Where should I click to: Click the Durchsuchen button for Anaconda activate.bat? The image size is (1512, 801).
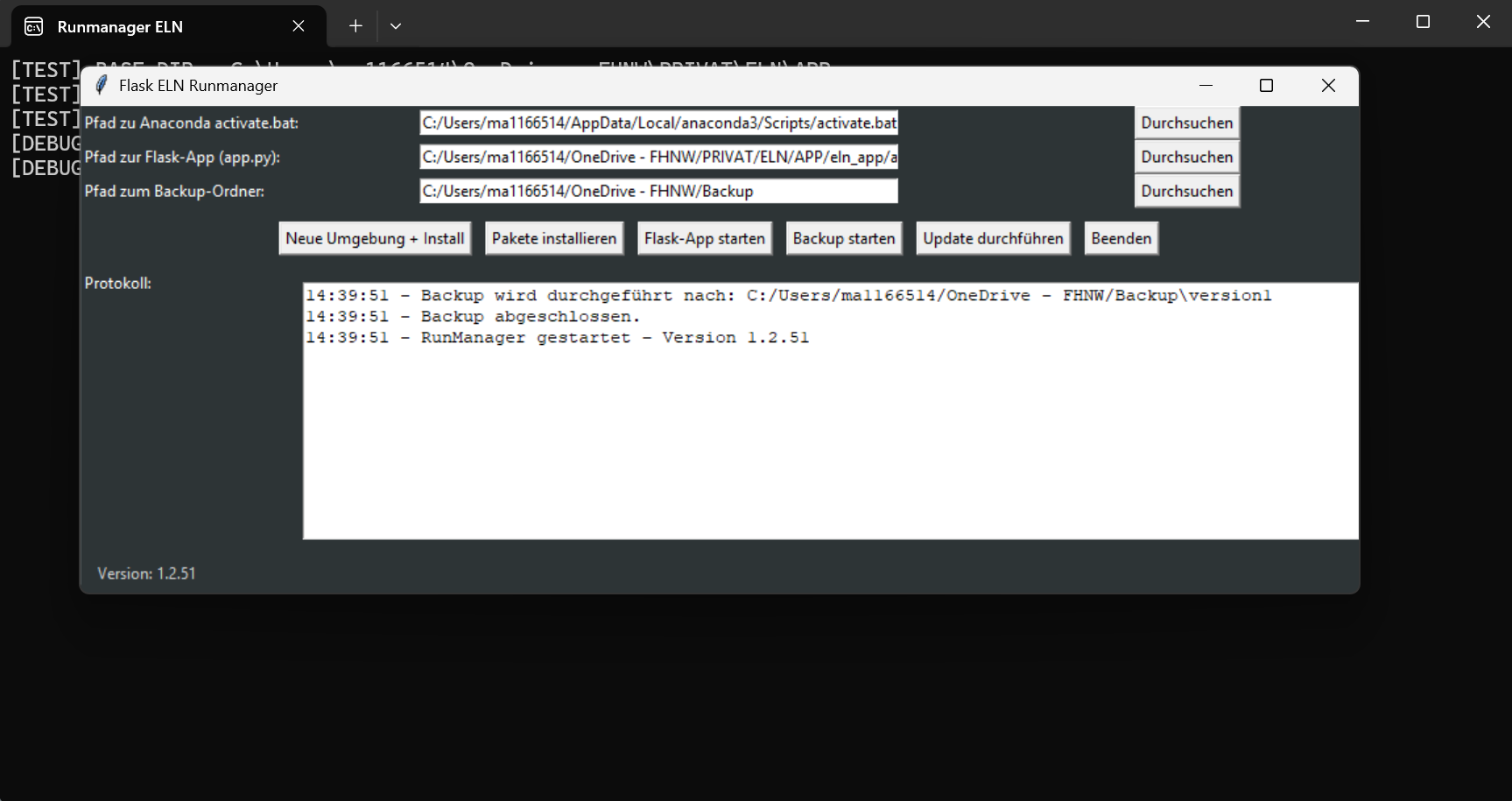click(x=1186, y=123)
